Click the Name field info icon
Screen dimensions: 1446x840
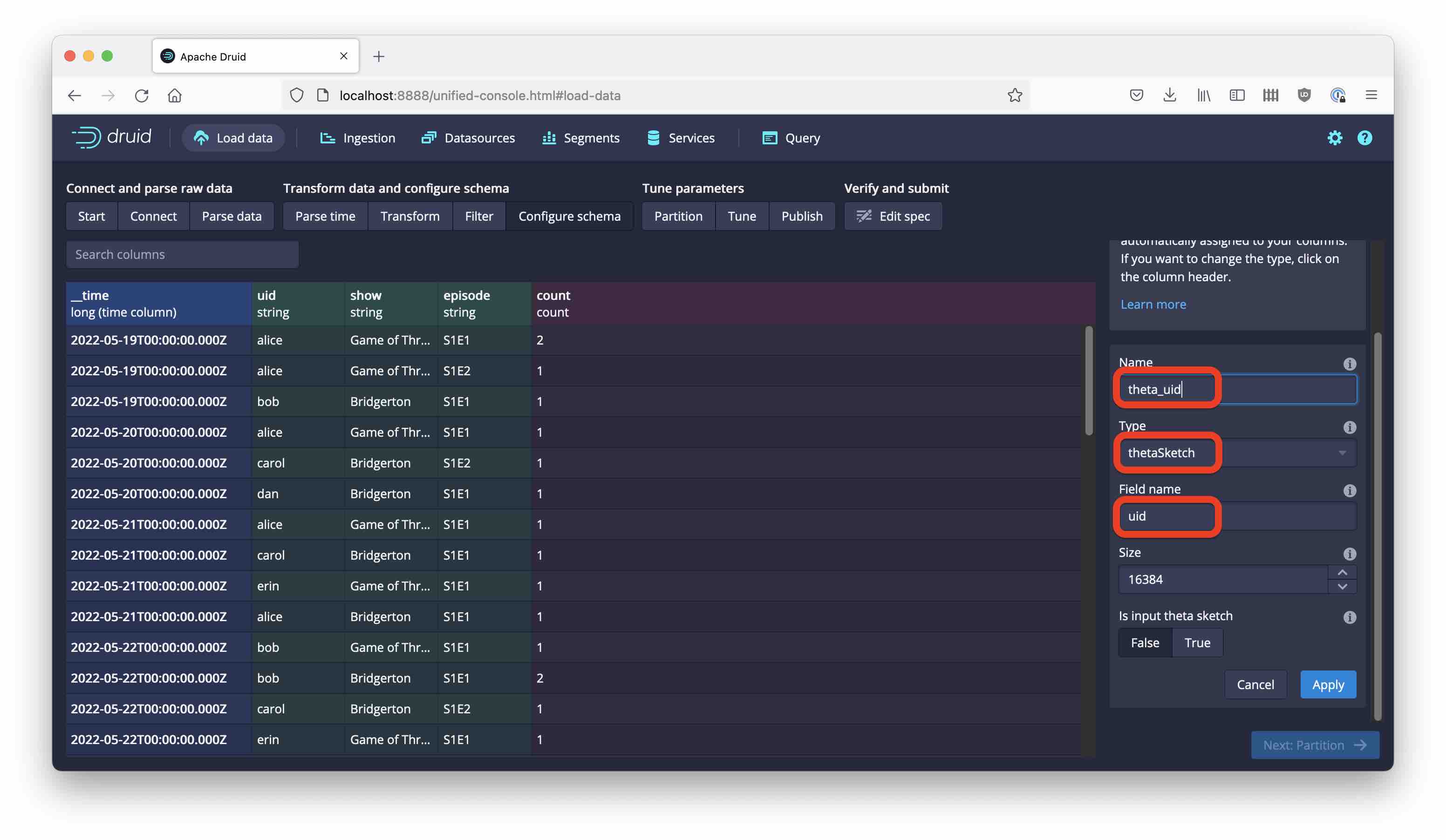1349,364
